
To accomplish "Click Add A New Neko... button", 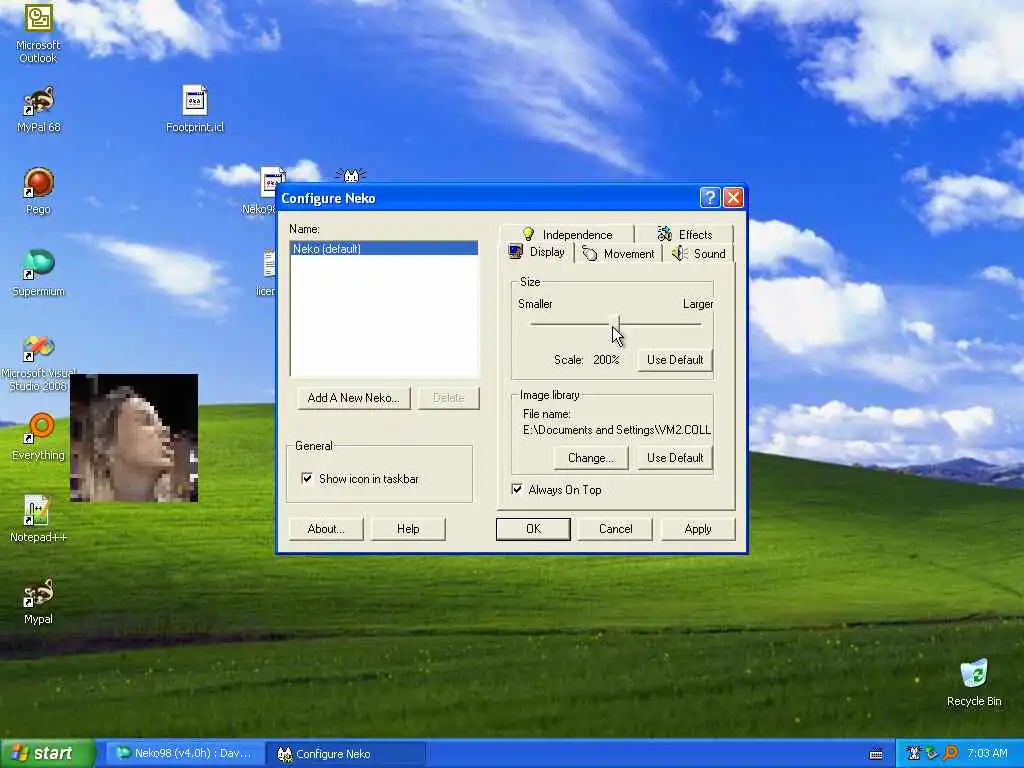I will point(353,398).
